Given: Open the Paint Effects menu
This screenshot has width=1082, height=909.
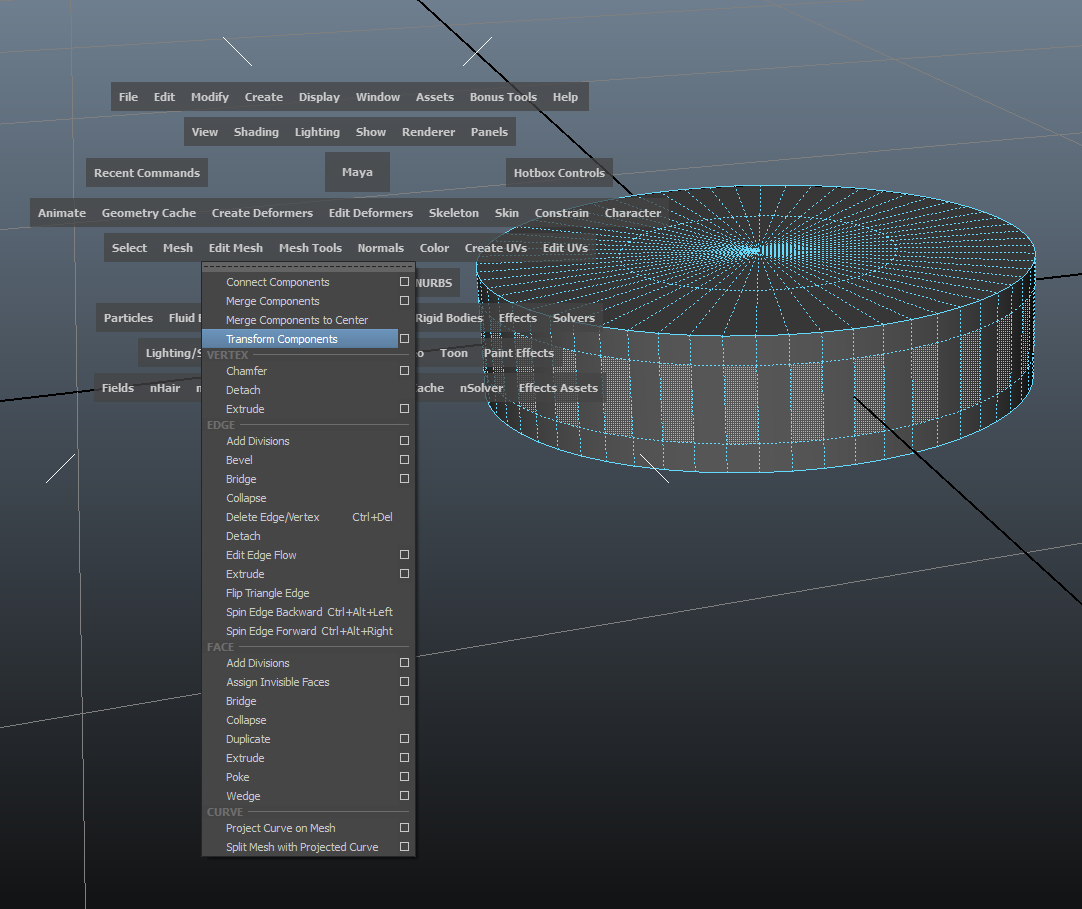Looking at the screenshot, I should [x=519, y=353].
